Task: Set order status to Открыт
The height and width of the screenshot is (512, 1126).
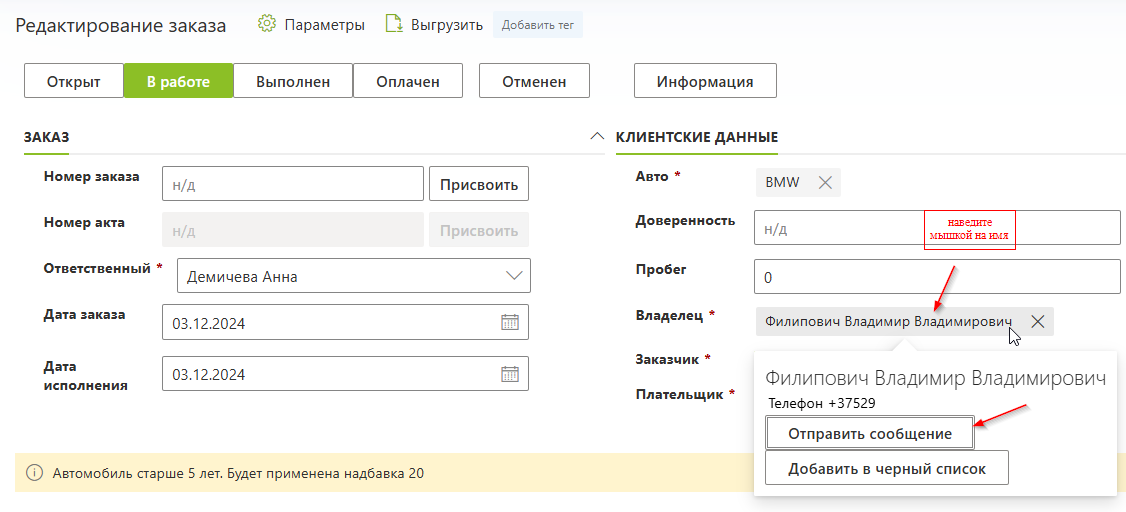Action: point(74,81)
